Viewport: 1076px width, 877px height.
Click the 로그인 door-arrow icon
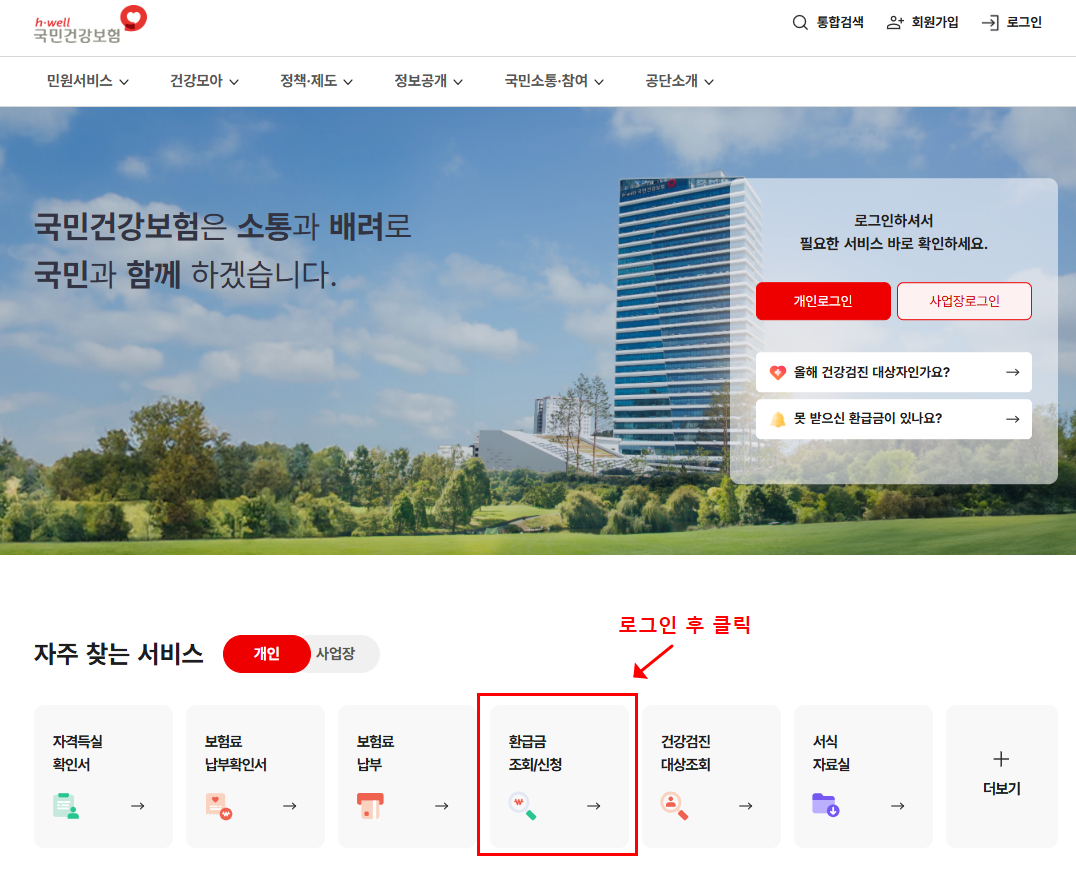pyautogui.click(x=990, y=23)
